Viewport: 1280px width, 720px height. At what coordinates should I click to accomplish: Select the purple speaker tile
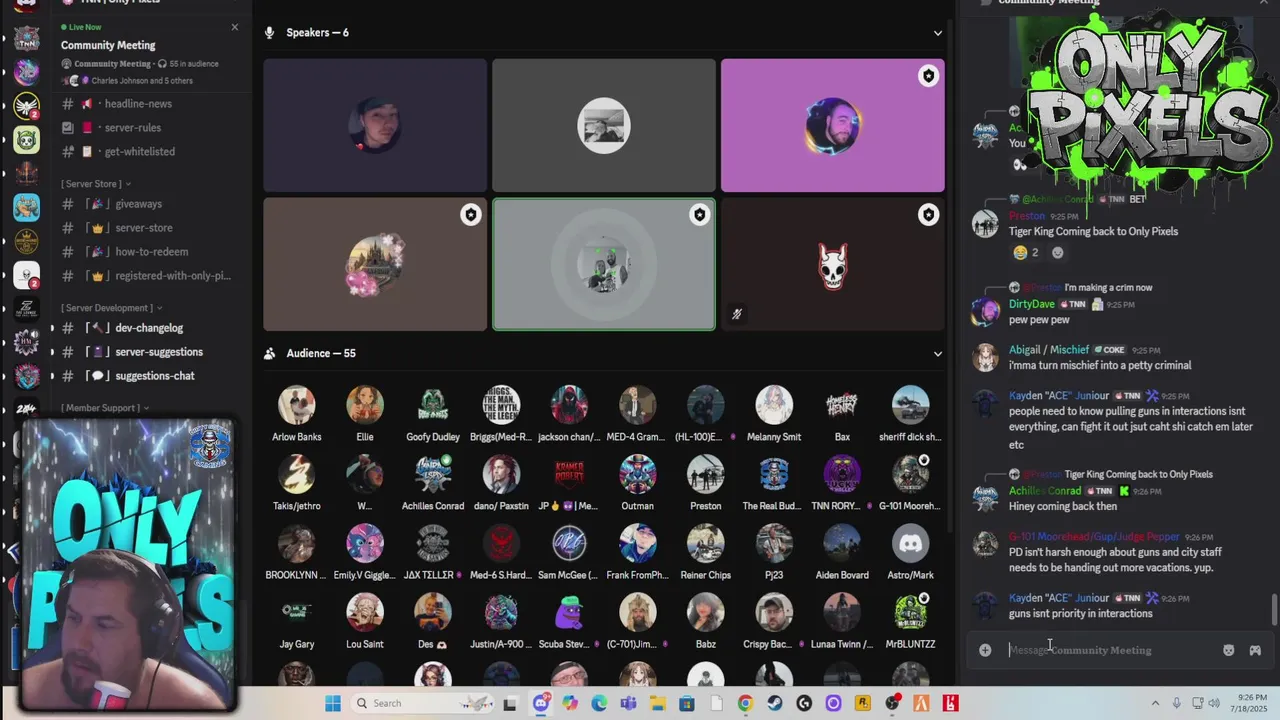pyautogui.click(x=832, y=125)
